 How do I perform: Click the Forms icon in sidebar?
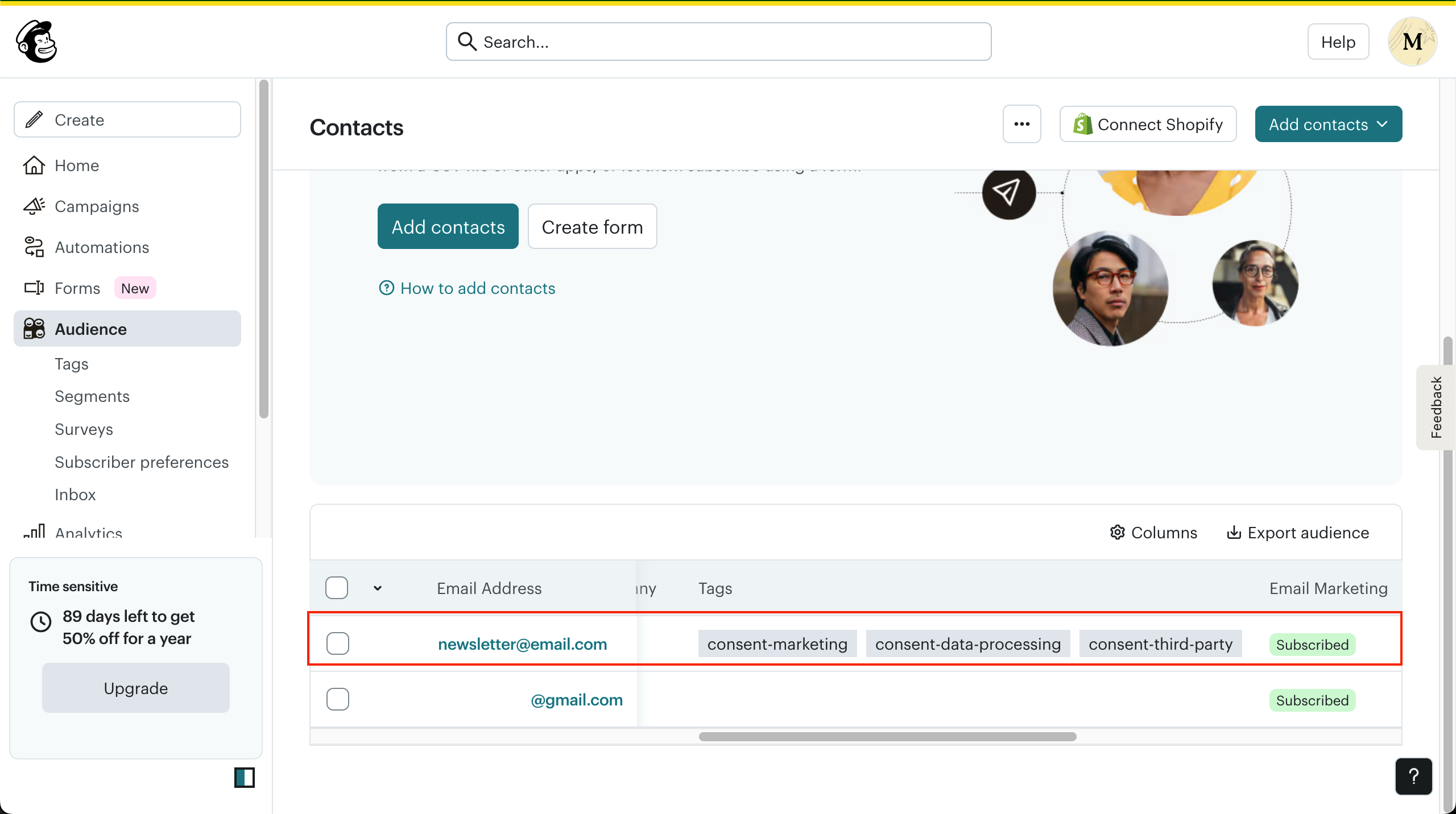[x=34, y=288]
